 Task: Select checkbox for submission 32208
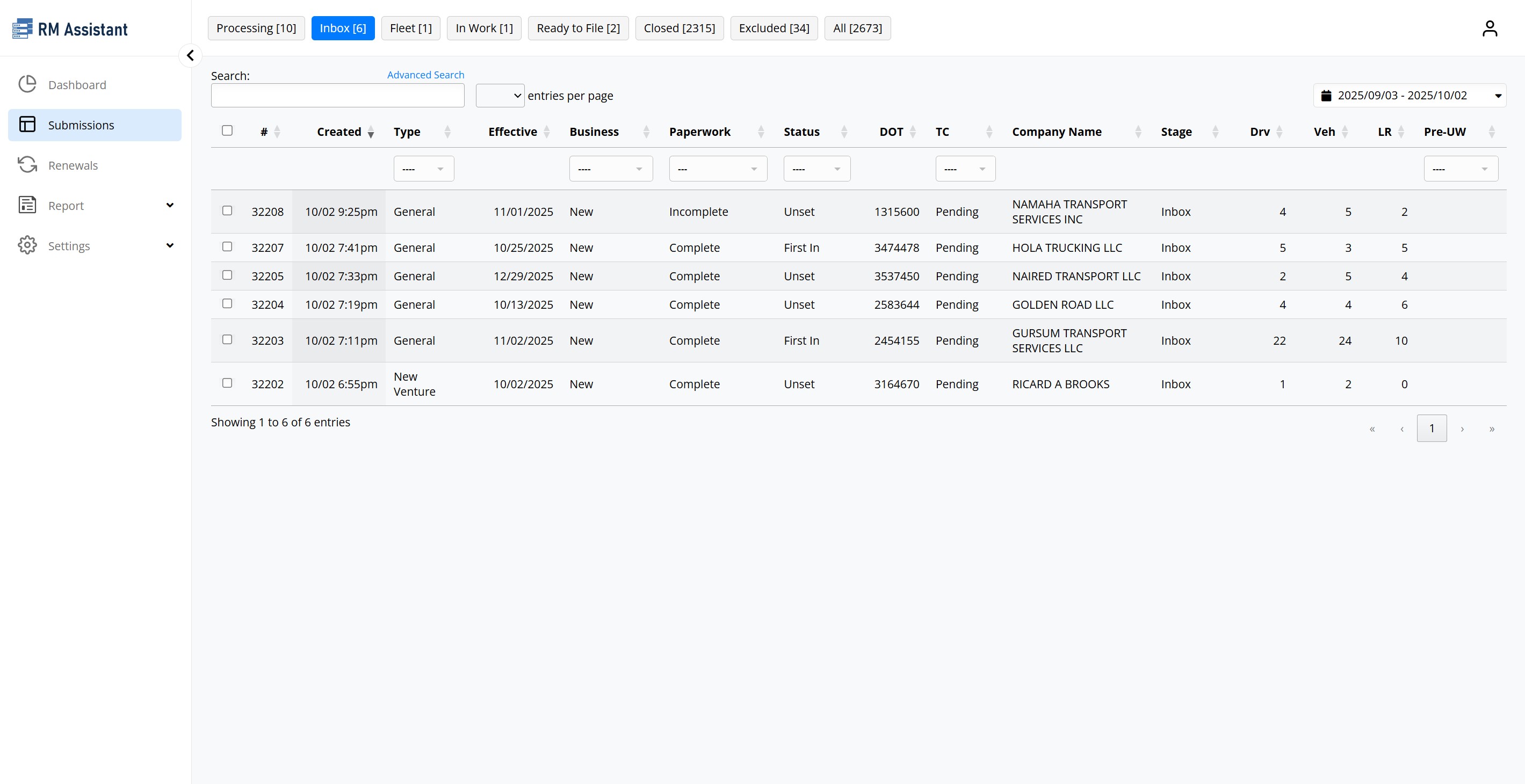click(227, 210)
